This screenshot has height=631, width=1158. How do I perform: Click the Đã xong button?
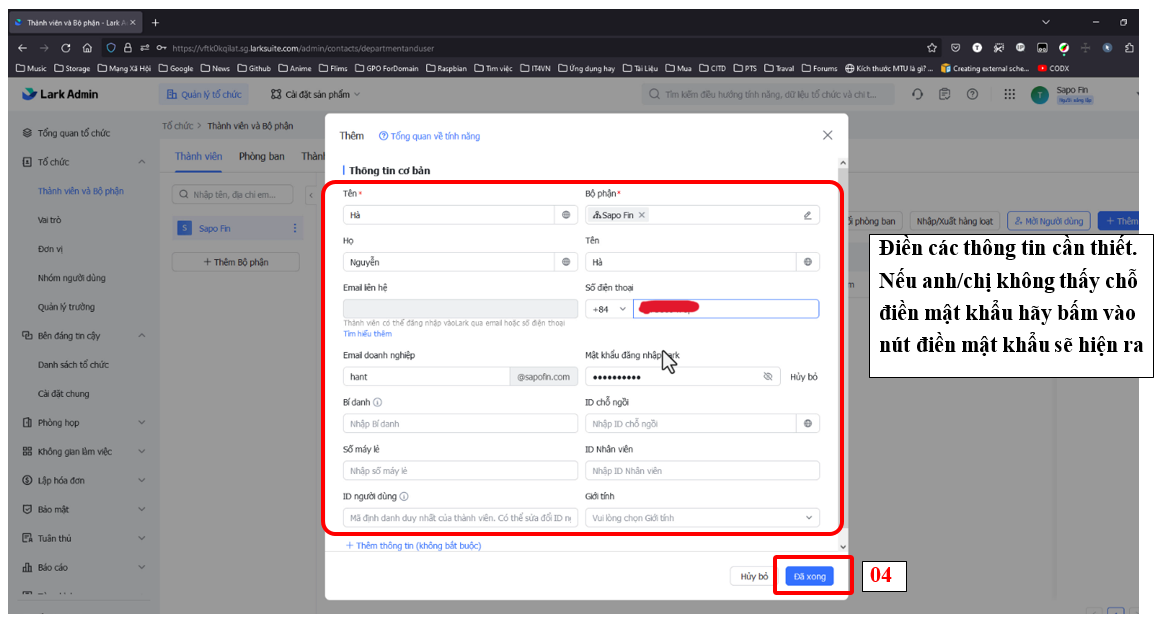tap(809, 577)
